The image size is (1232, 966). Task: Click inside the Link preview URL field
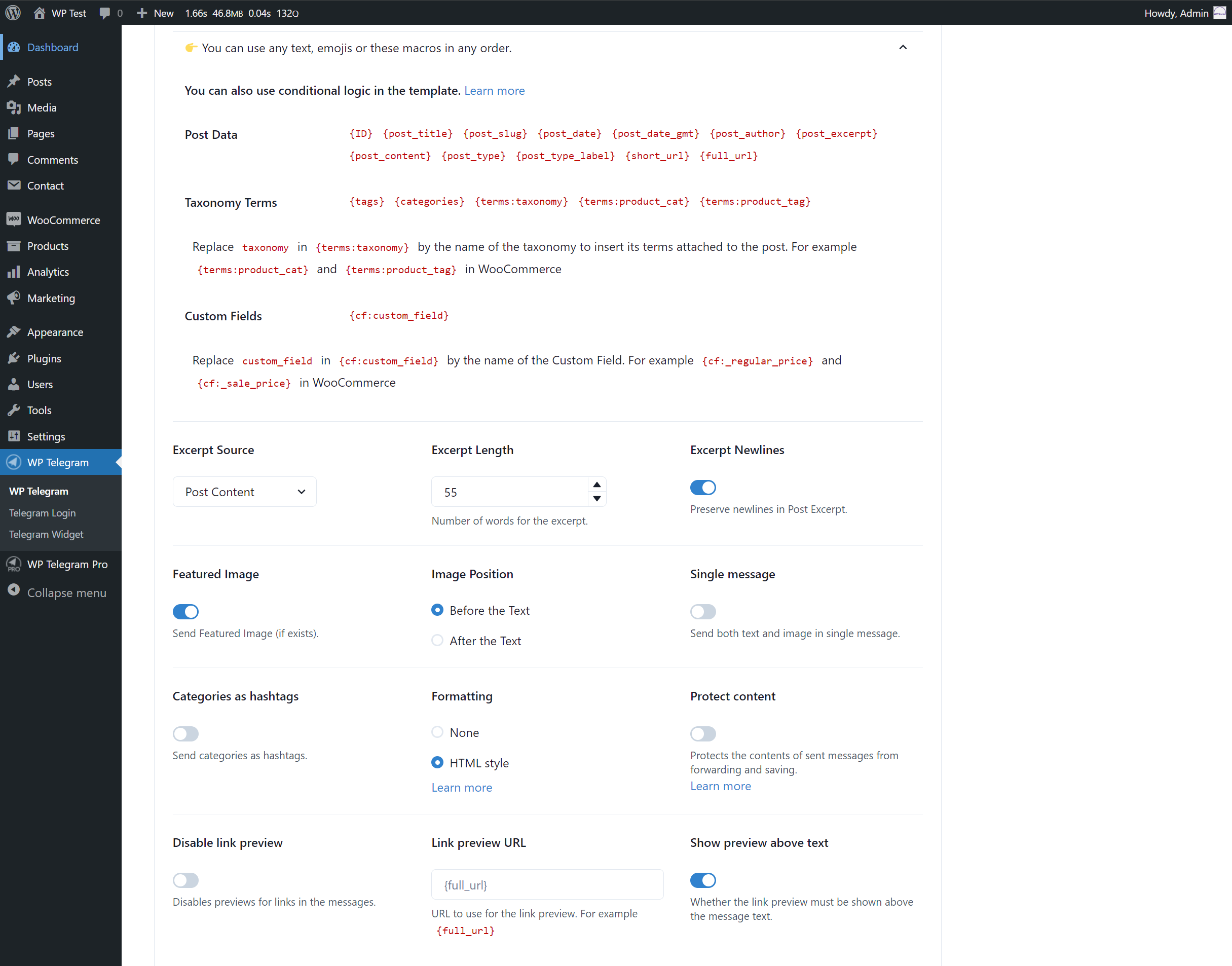(547, 884)
